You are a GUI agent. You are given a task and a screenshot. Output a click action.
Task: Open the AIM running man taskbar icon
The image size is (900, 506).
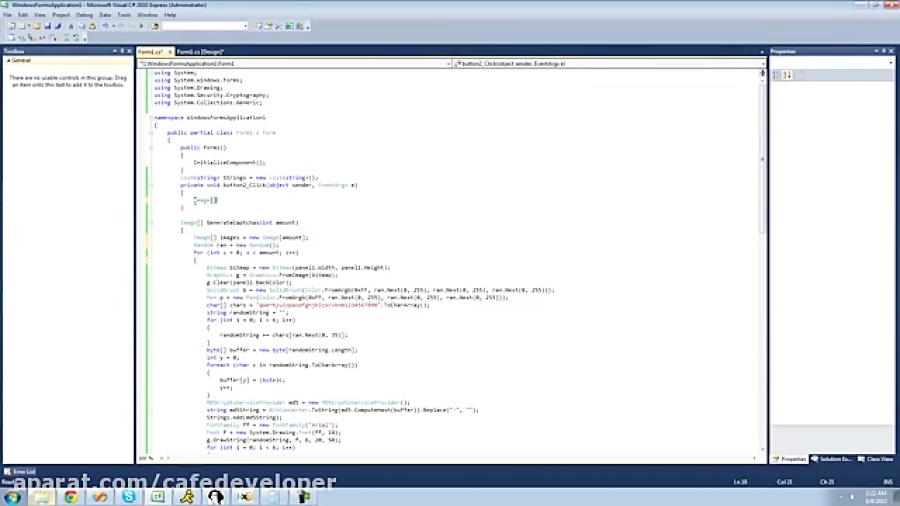[x=187, y=497]
